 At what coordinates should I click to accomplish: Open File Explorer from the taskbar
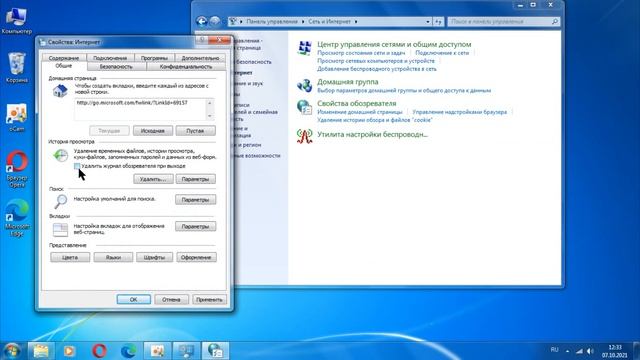[x=41, y=351]
